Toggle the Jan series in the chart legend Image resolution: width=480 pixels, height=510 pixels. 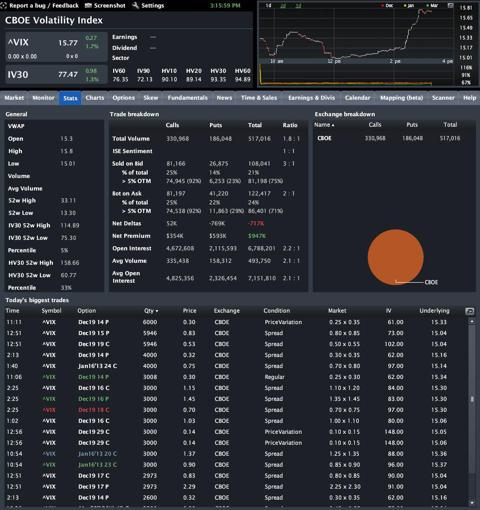(409, 6)
